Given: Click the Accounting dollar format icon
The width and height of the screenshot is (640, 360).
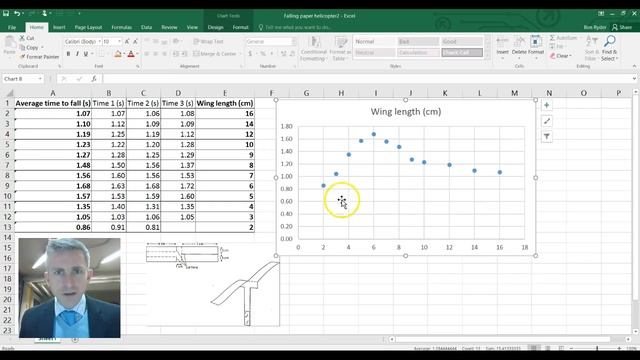Looking at the screenshot, I should point(250,54).
